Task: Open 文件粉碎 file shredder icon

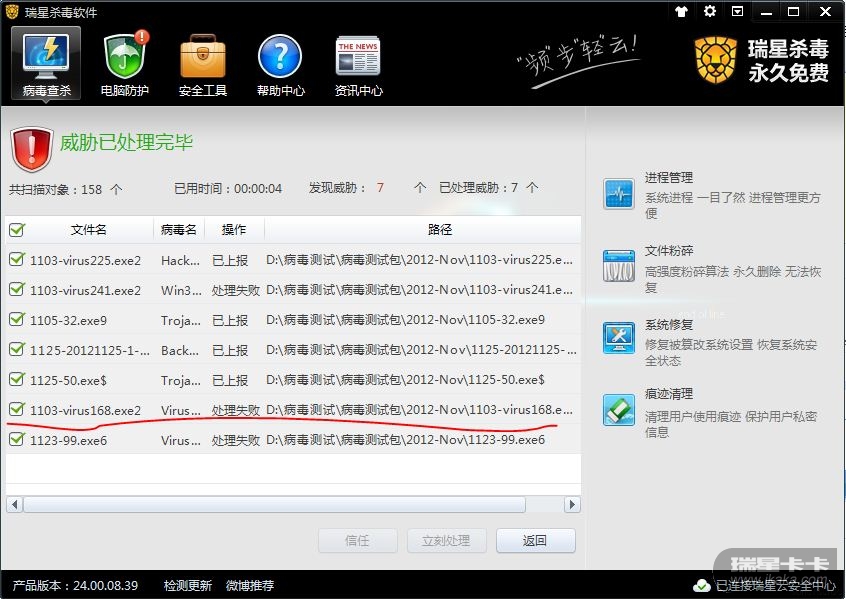Action: [x=619, y=267]
